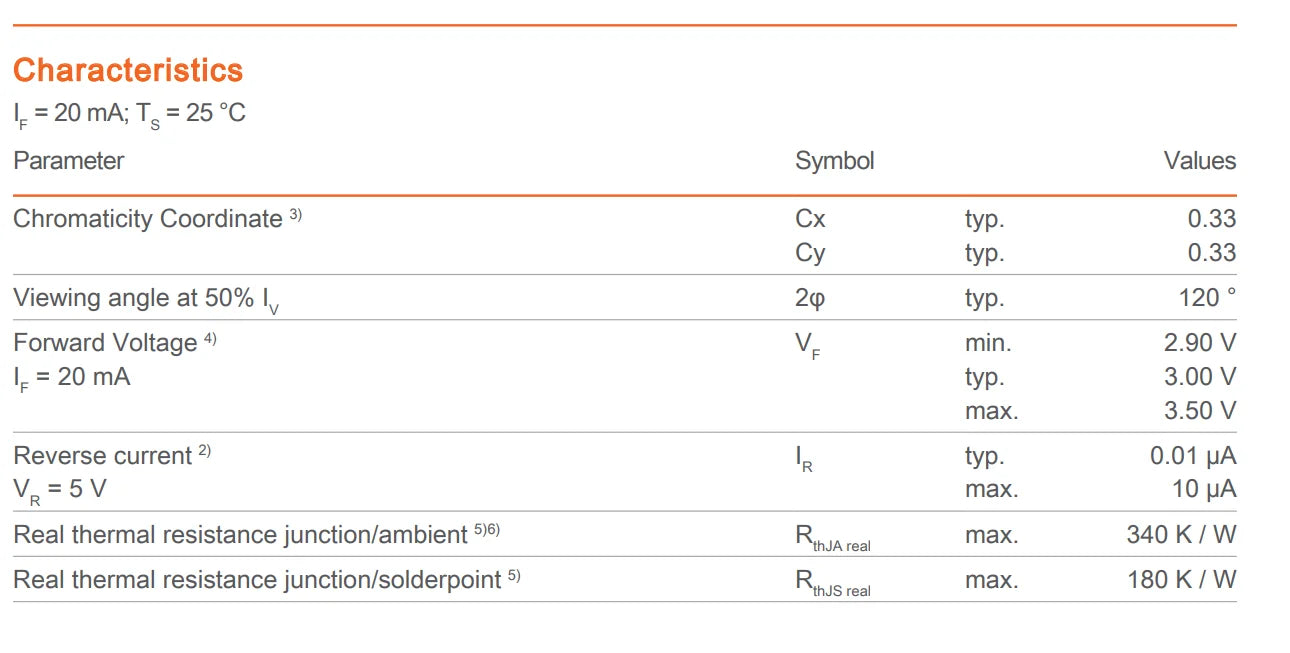
Task: Select the Cx symbol
Action: pos(811,219)
